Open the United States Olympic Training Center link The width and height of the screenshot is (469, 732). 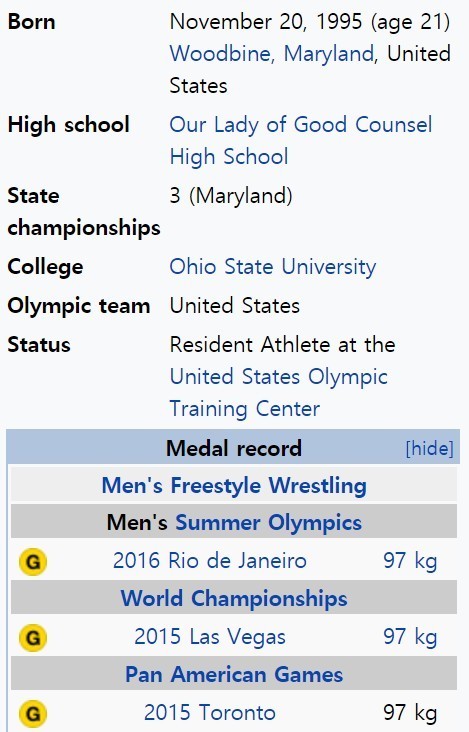click(x=279, y=393)
